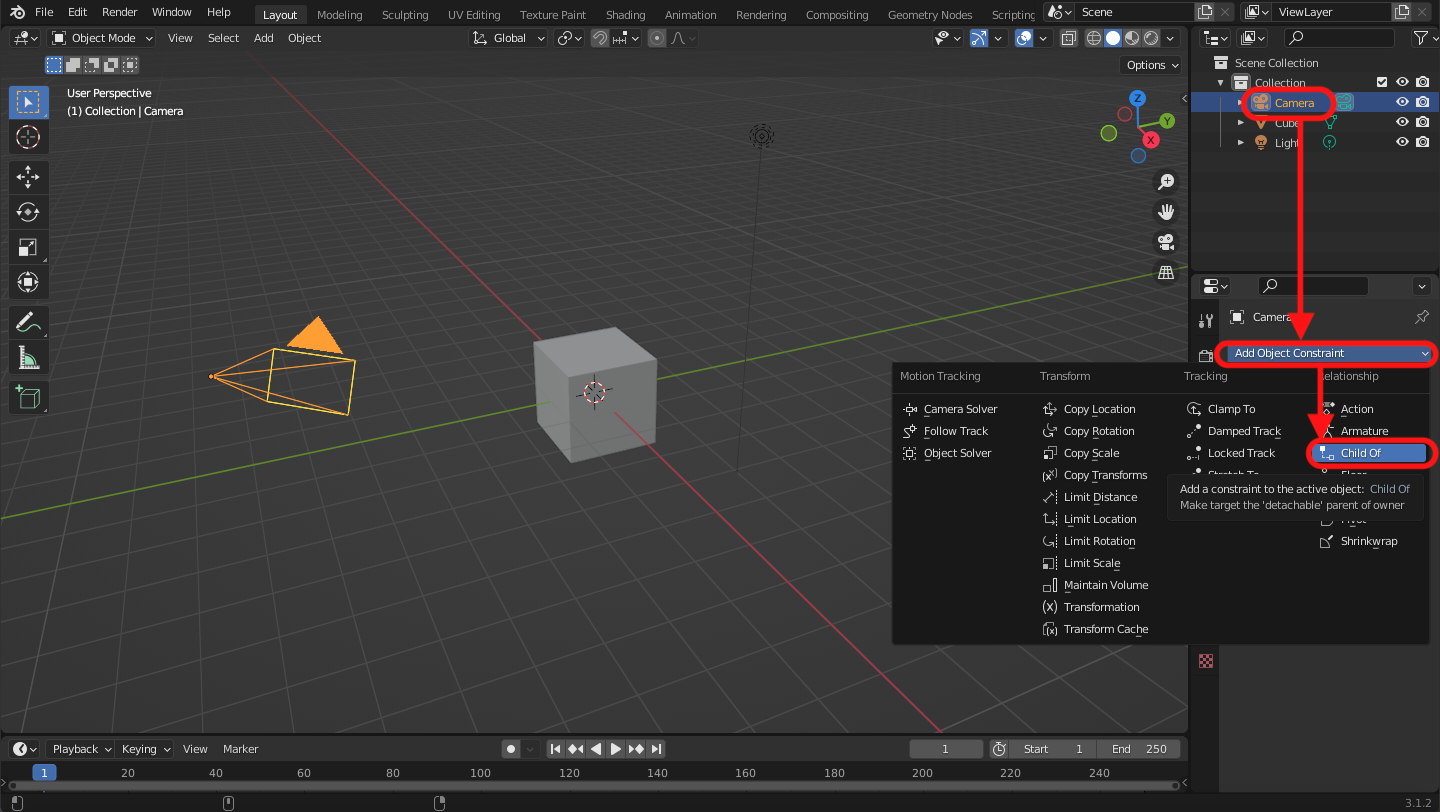
Task: Select the Select Box tool
Action: click(28, 102)
